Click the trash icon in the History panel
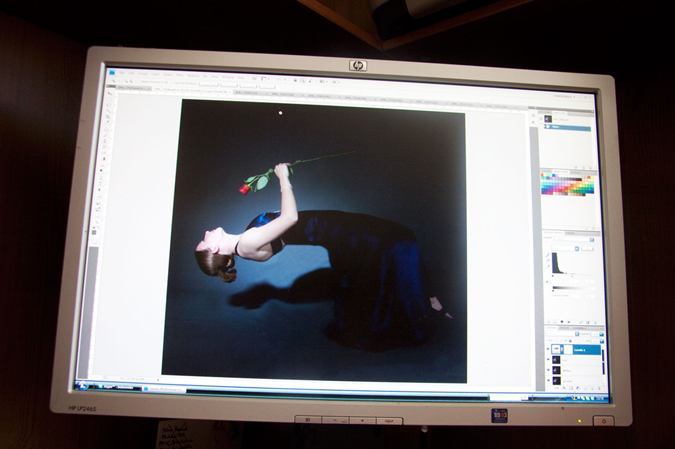Image resolution: width=675 pixels, height=449 pixels. coord(591,167)
